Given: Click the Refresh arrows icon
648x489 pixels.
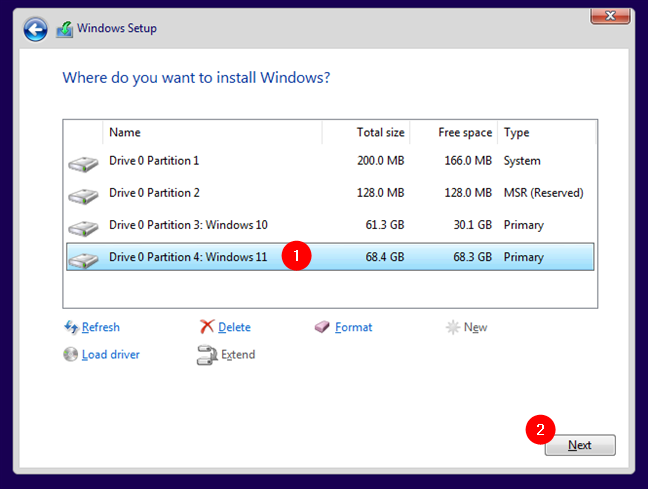Looking at the screenshot, I should (x=71, y=327).
